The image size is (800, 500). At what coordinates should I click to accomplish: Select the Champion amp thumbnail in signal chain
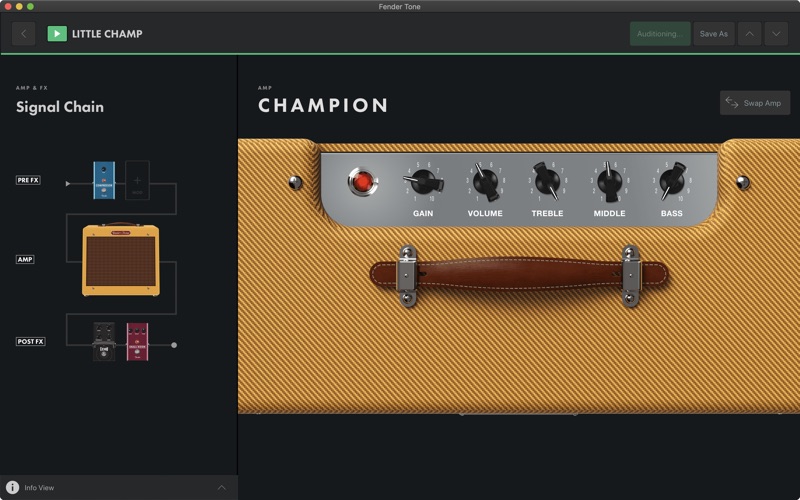coord(121,260)
